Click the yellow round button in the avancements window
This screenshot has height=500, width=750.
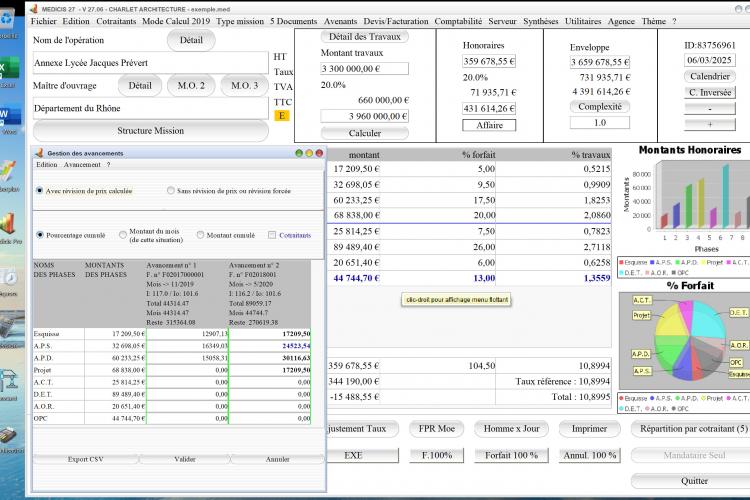click(309, 153)
